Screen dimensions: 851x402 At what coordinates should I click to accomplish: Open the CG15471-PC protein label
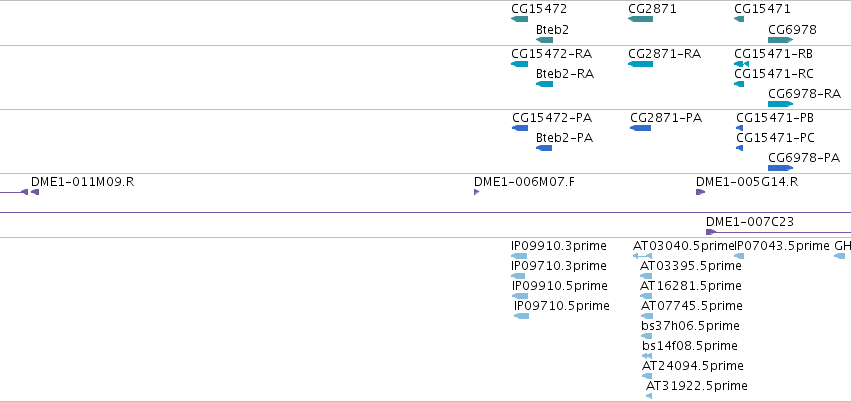point(775,138)
